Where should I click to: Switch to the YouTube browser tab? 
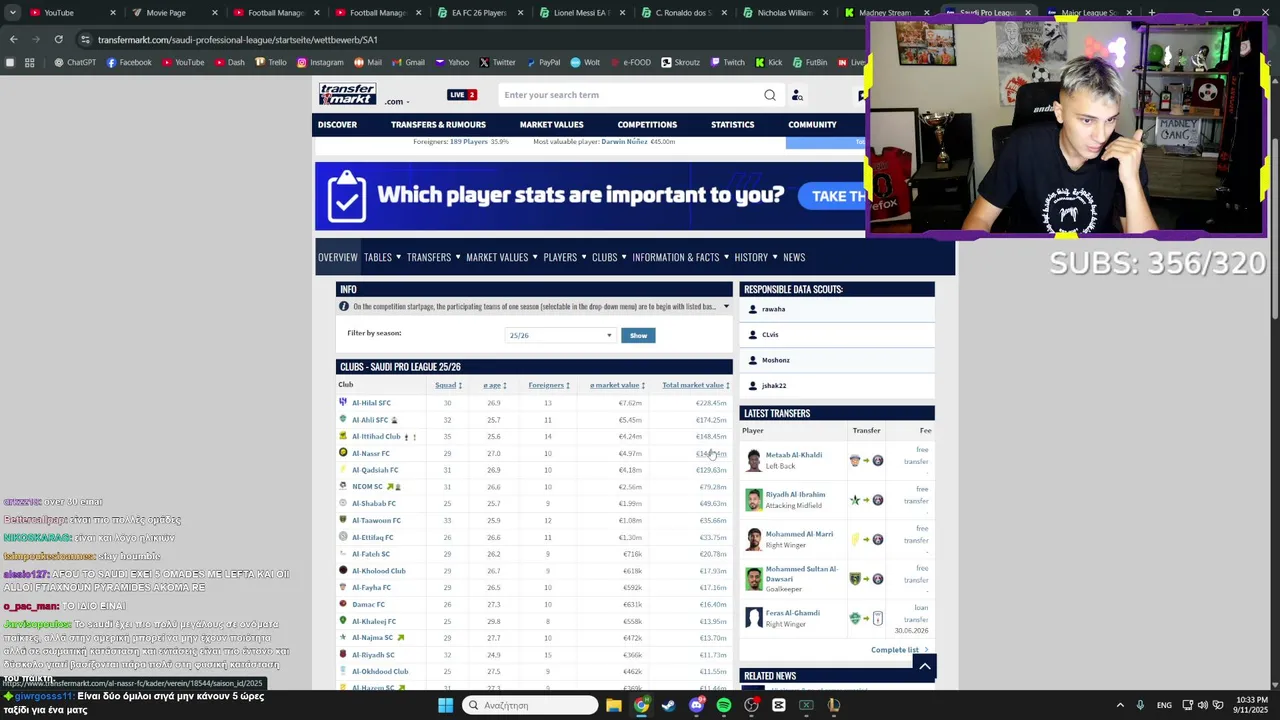70,13
